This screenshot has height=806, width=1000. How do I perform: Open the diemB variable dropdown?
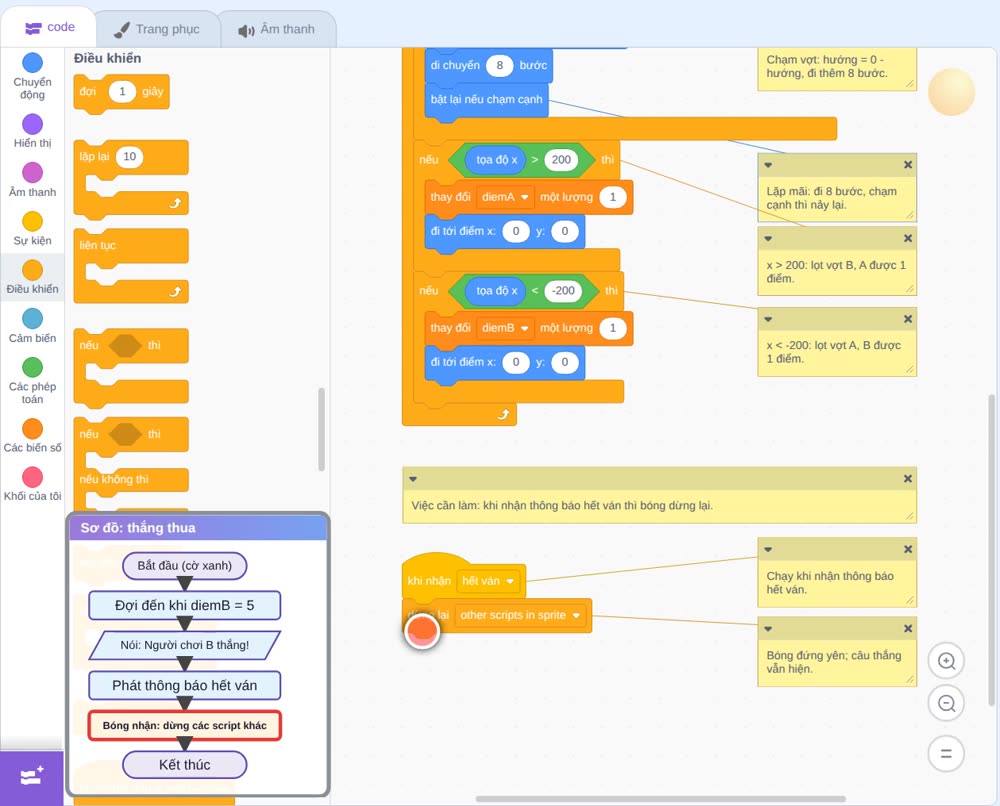click(x=505, y=328)
